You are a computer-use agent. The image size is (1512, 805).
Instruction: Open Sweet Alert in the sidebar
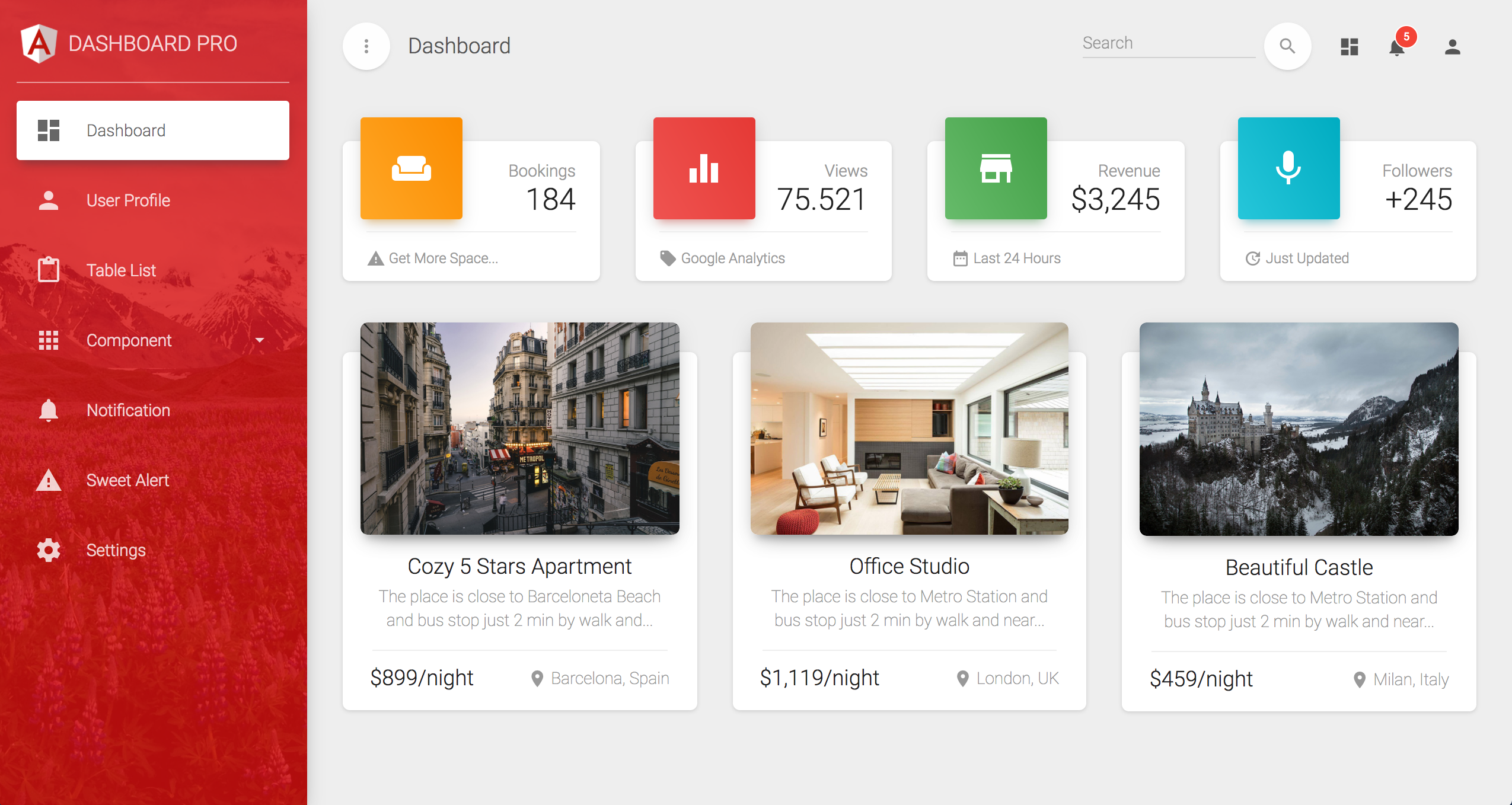pos(153,480)
